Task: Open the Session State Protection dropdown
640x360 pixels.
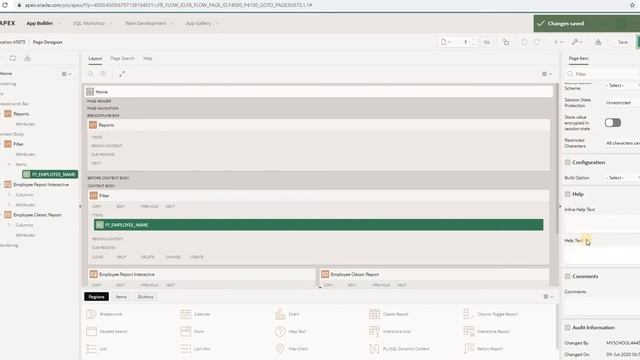Action: [622, 103]
